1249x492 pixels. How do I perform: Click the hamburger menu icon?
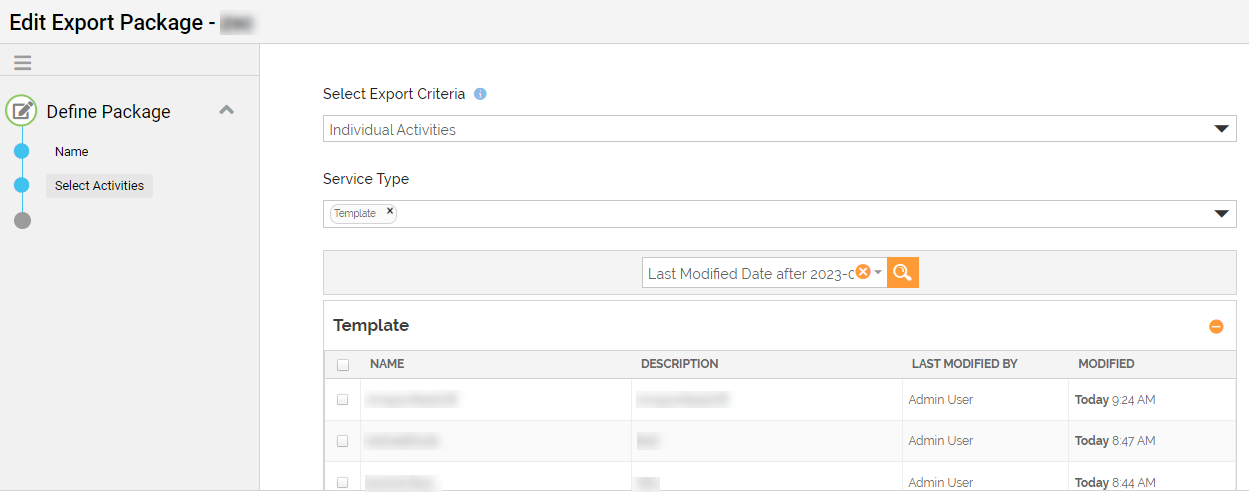[x=22, y=62]
